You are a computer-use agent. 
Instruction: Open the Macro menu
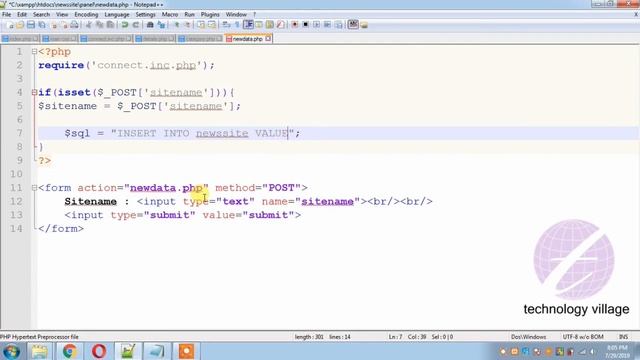pyautogui.click(x=170, y=14)
